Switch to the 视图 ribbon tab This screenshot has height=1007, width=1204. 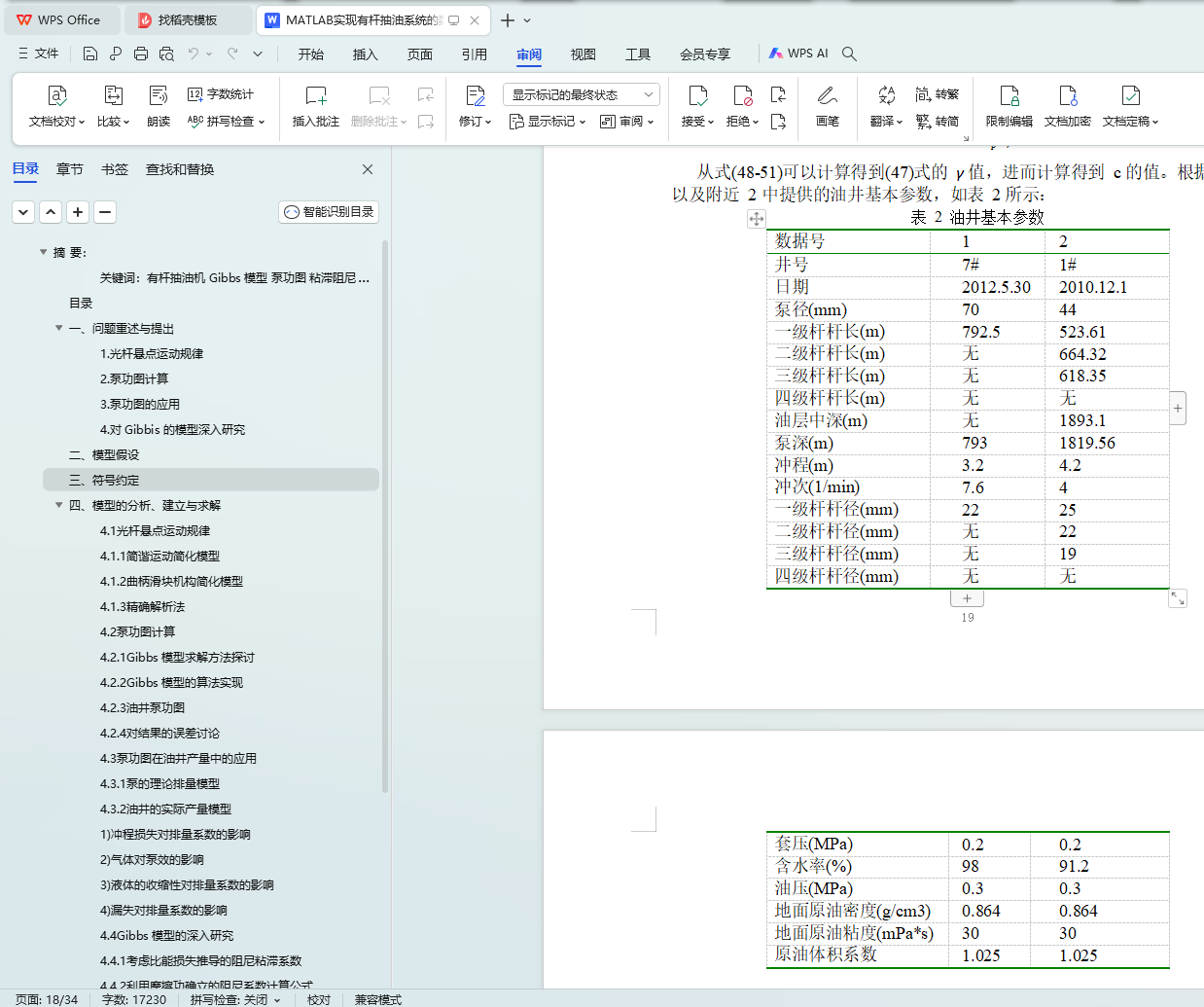584,54
